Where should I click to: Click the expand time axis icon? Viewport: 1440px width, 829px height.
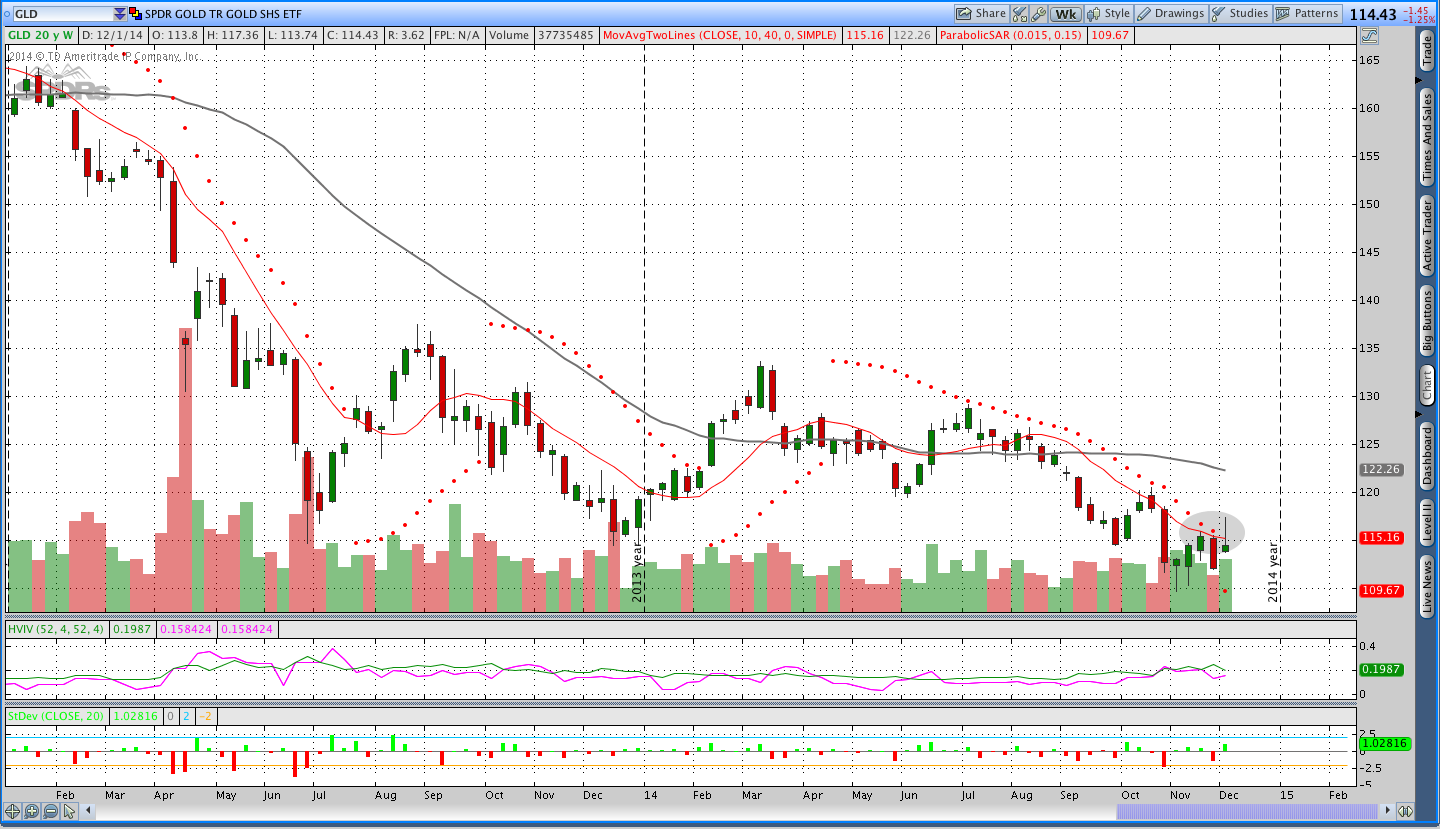pyautogui.click(x=1405, y=811)
